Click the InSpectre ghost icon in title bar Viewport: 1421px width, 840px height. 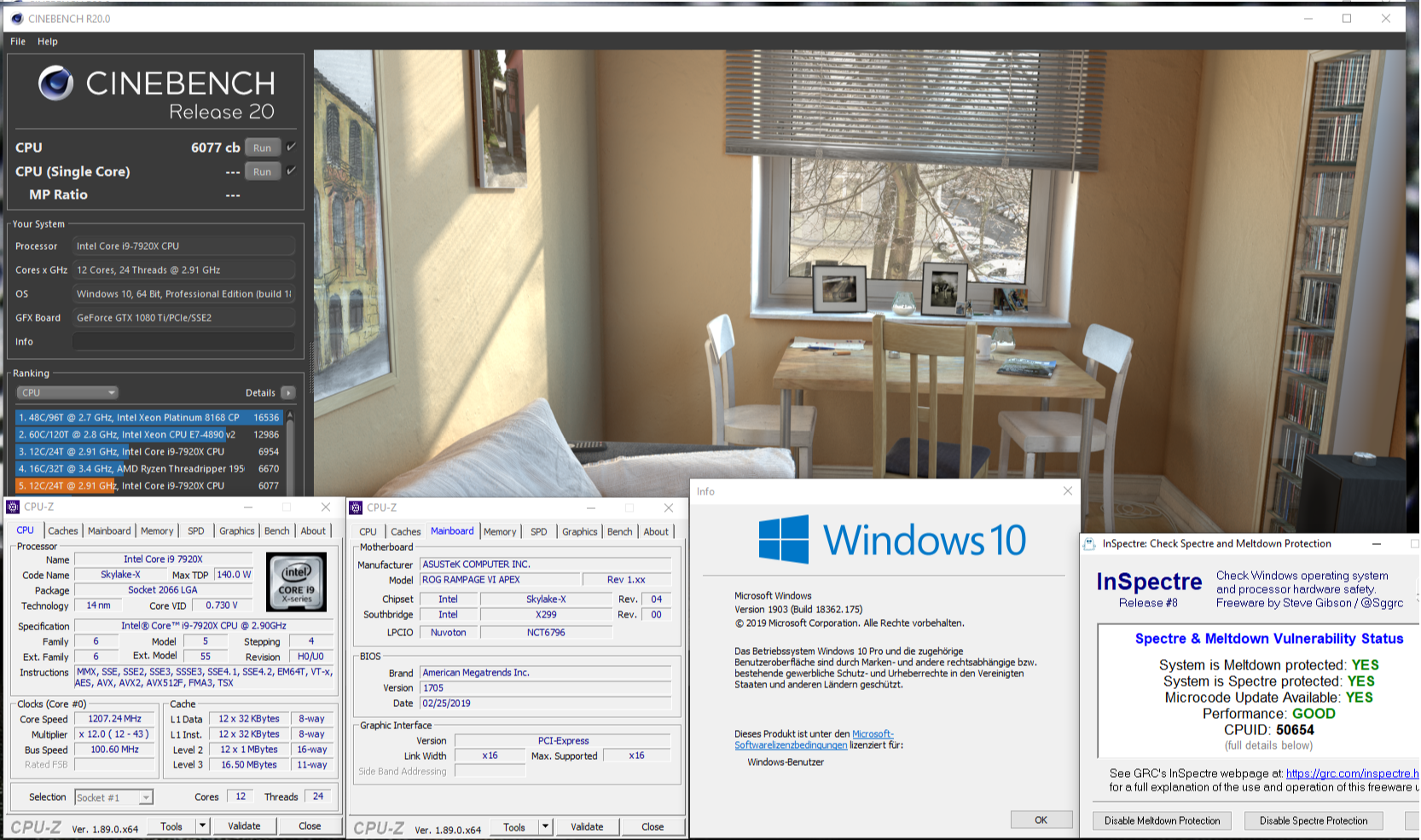click(1089, 543)
